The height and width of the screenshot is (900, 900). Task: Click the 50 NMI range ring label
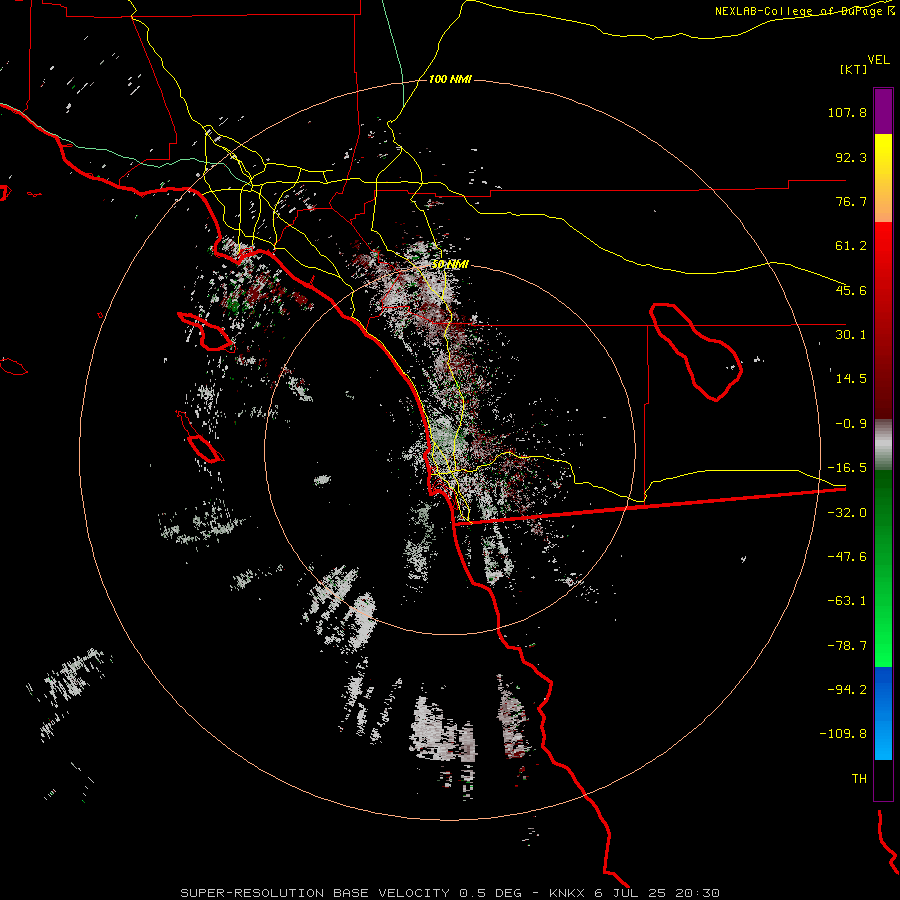(x=450, y=265)
